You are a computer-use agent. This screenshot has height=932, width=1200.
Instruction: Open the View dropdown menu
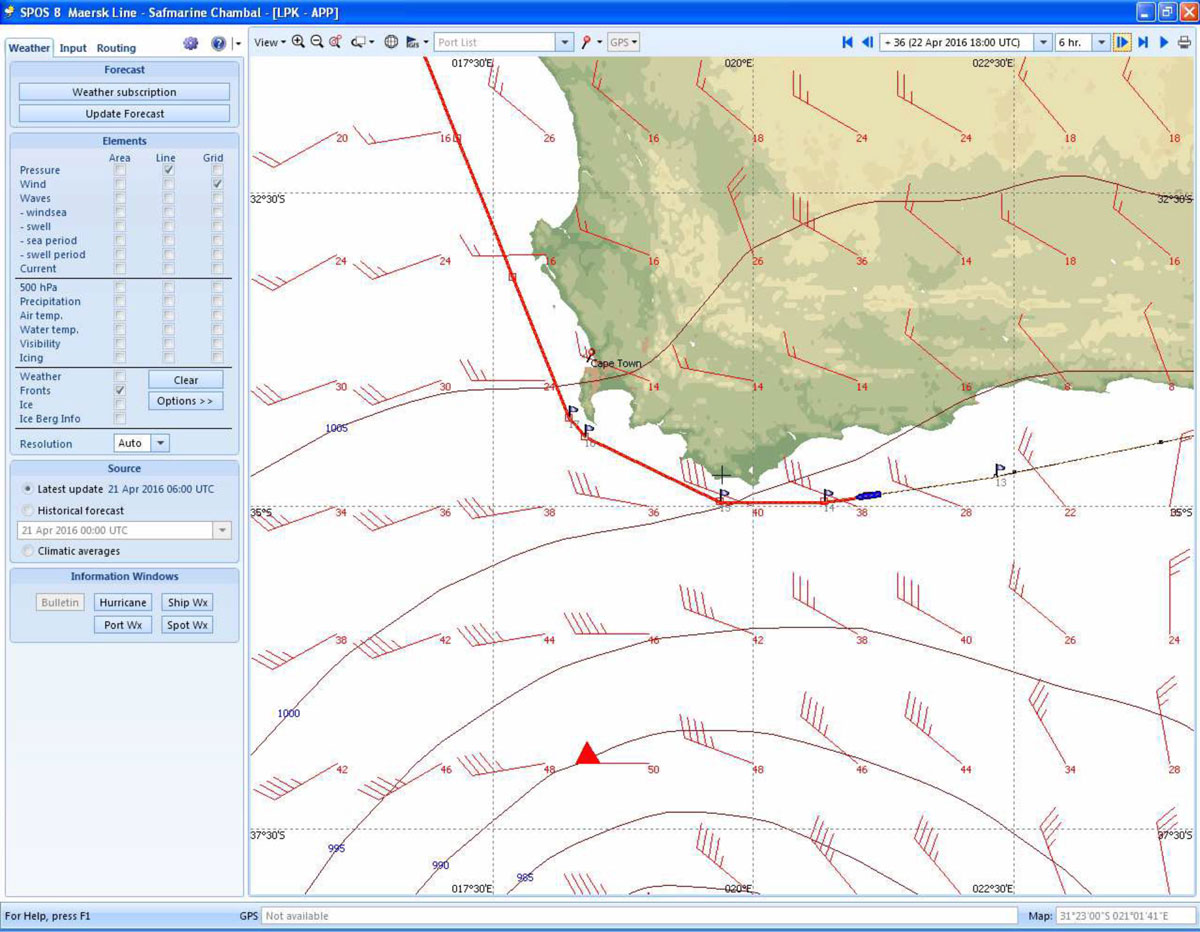(x=269, y=42)
